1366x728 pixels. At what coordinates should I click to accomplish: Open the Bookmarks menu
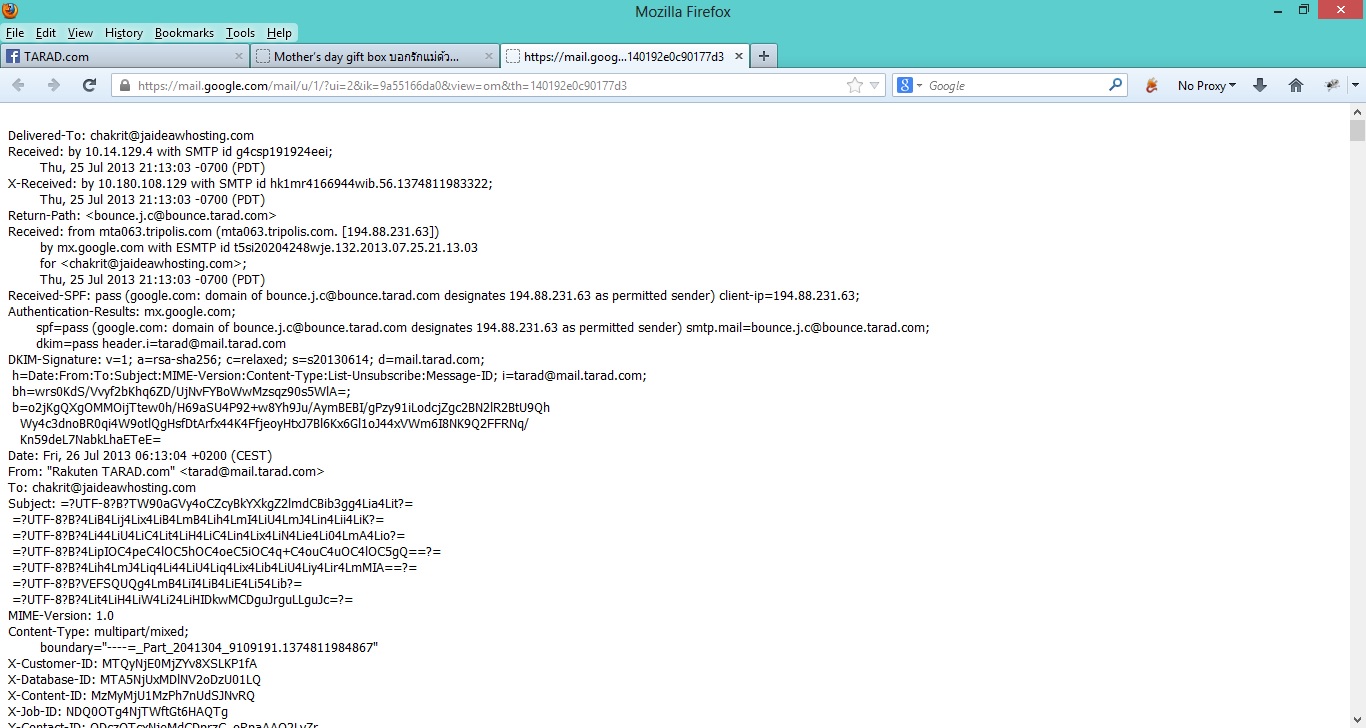tap(184, 33)
